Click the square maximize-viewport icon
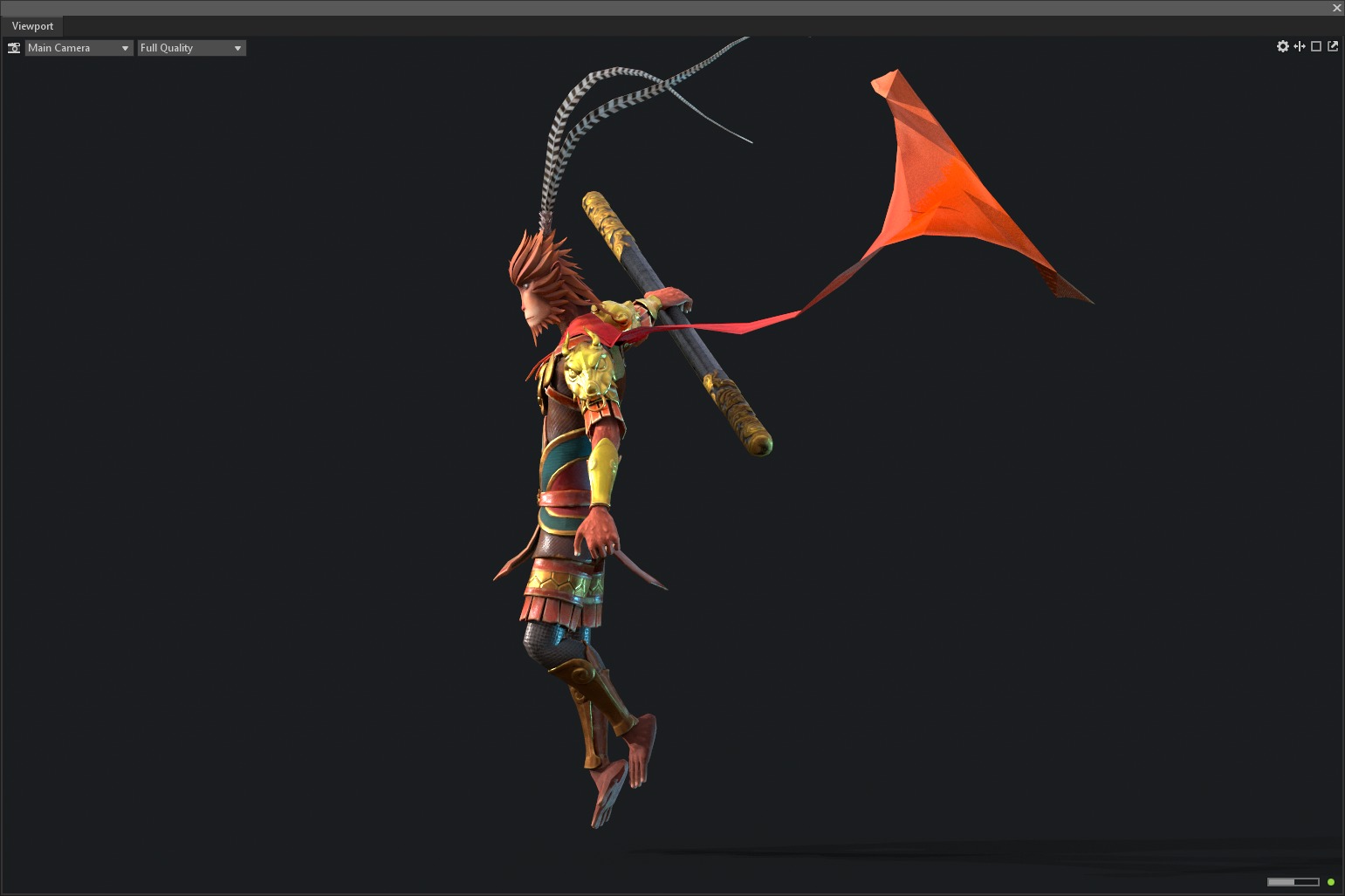 pos(1316,46)
